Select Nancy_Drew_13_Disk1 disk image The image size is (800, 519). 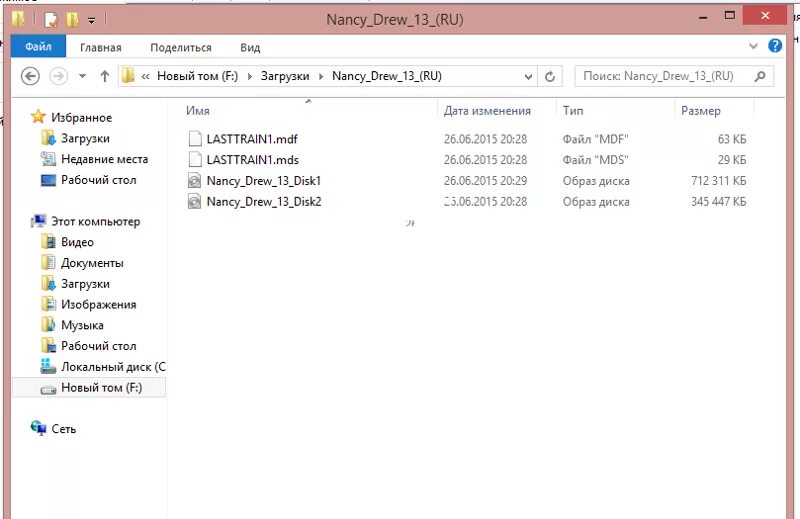coord(264,181)
